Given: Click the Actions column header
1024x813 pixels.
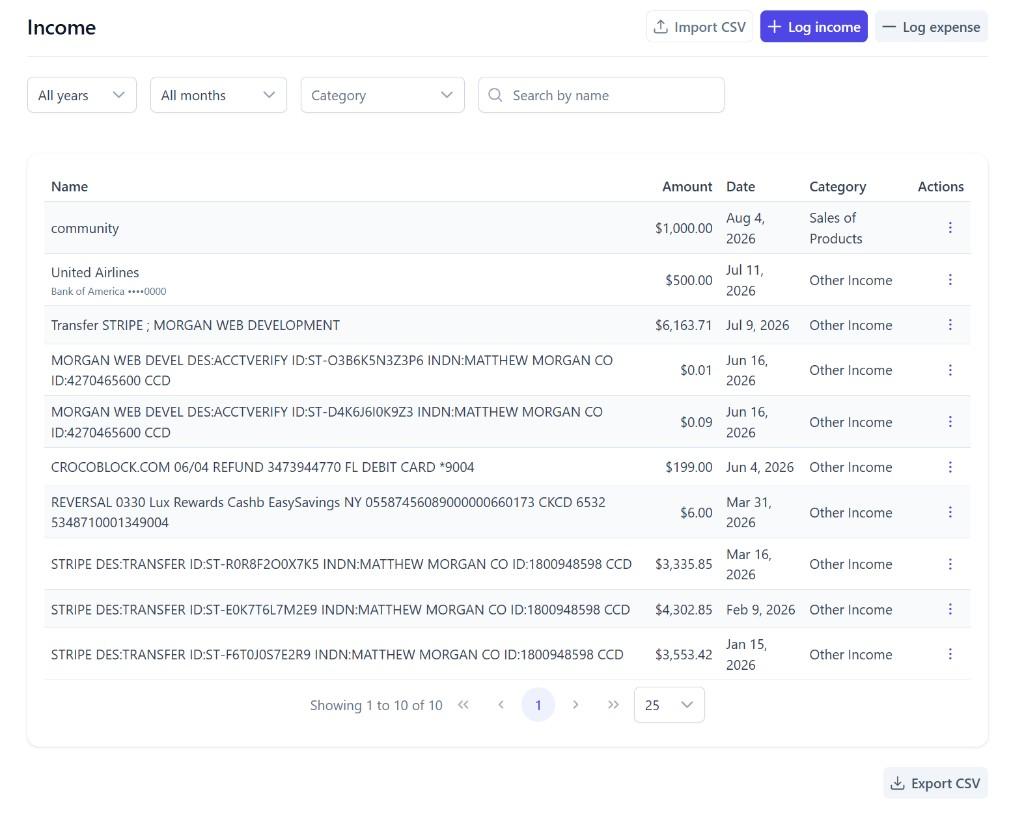Looking at the screenshot, I should [x=940, y=187].
